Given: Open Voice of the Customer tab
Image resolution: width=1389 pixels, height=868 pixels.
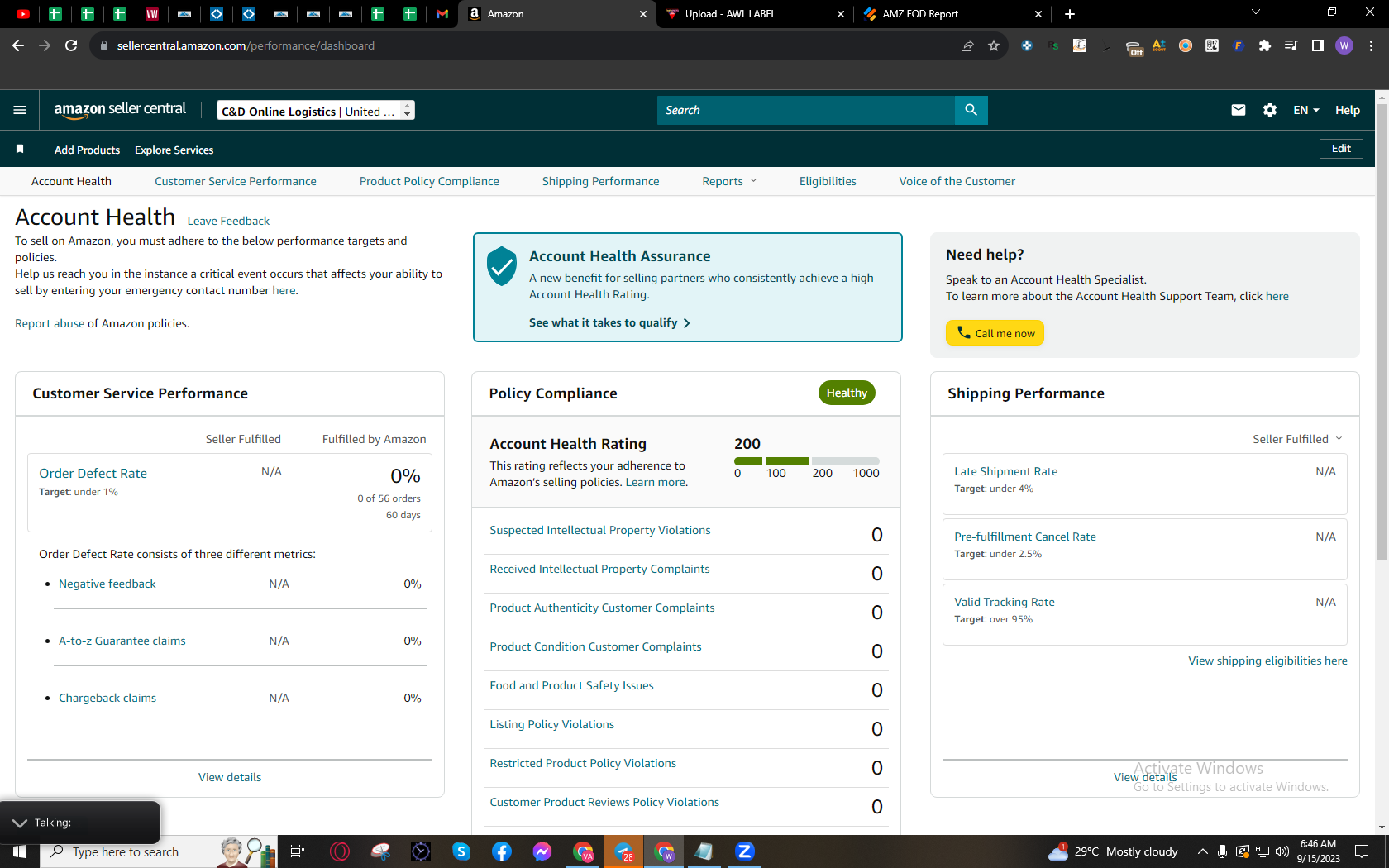Looking at the screenshot, I should [x=957, y=181].
